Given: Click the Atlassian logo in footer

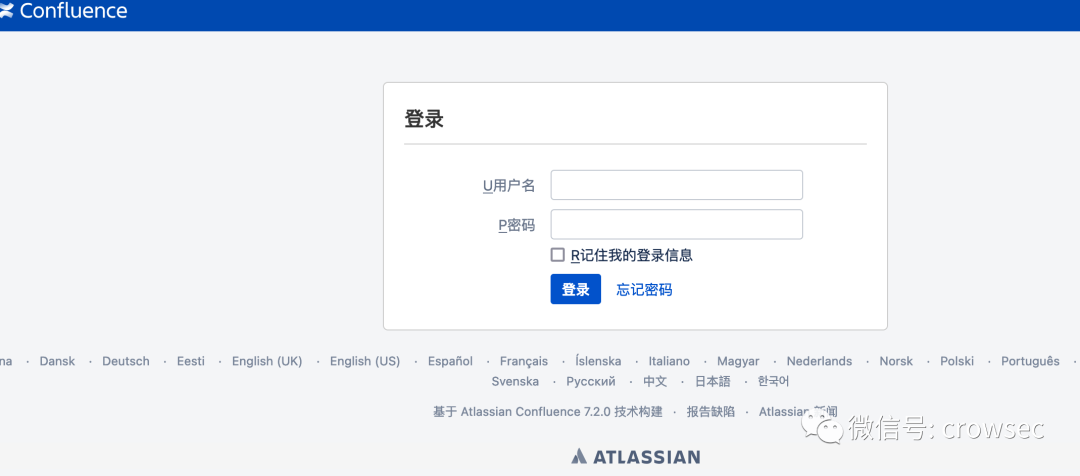Looking at the screenshot, I should click(635, 456).
